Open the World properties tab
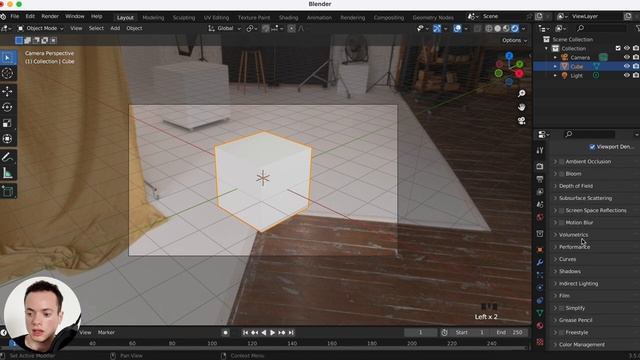This screenshot has width=640, height=360. [x=540, y=217]
